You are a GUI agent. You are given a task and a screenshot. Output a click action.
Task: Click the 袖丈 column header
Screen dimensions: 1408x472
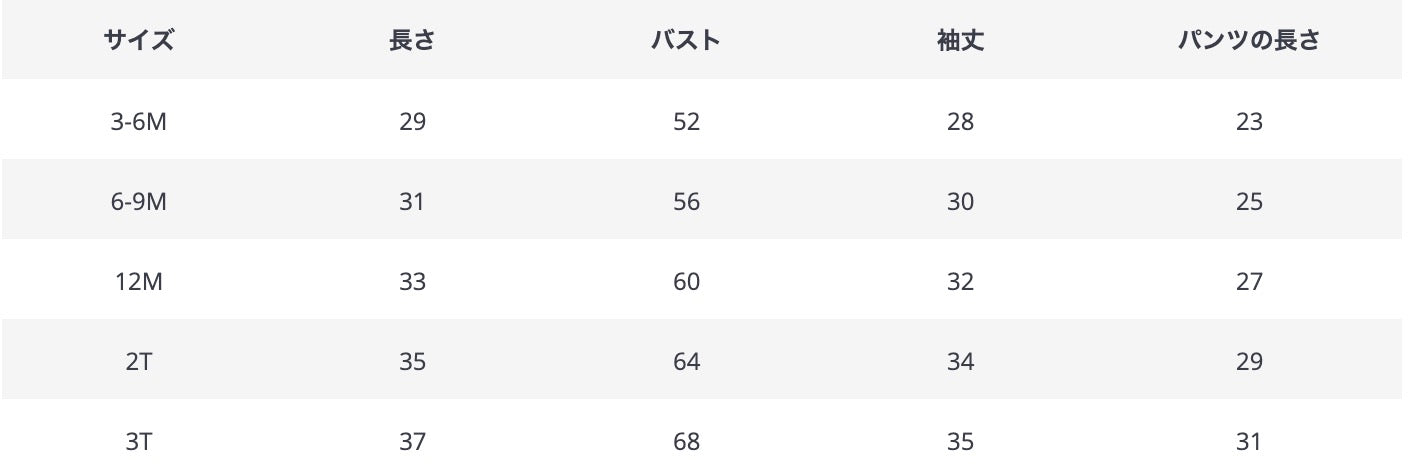click(x=960, y=41)
